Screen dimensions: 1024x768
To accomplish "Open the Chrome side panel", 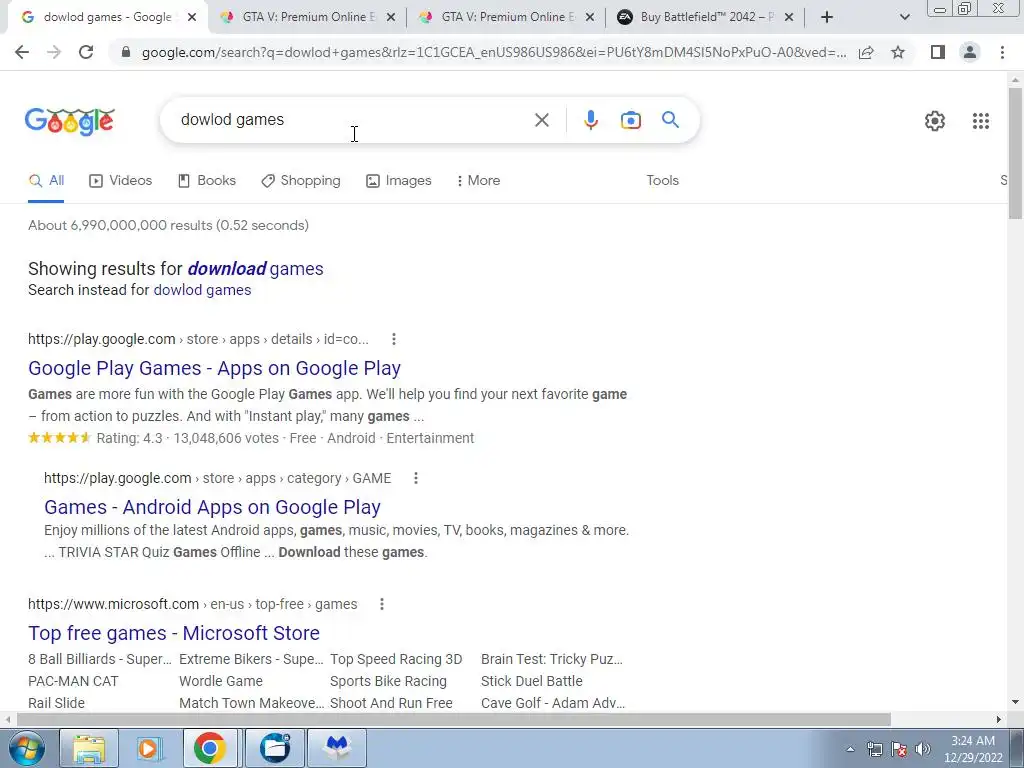I will 938,52.
